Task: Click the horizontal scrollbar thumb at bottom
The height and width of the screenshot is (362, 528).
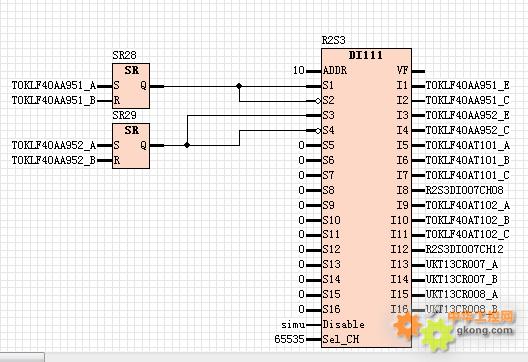Action: pos(22,357)
